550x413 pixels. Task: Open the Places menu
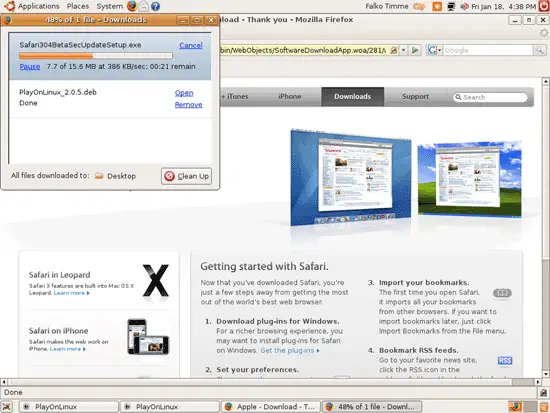pos(78,6)
